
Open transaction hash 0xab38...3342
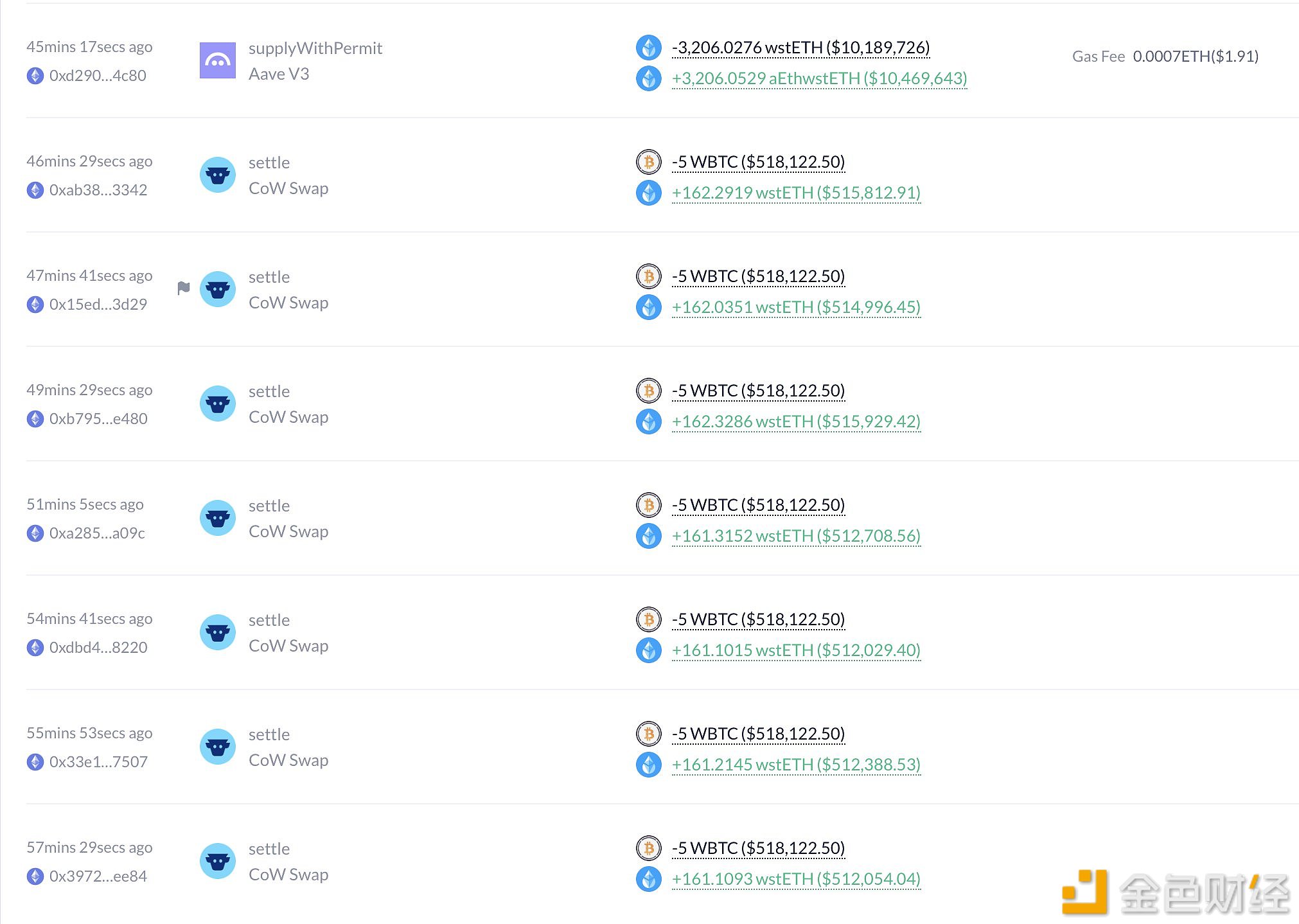coord(98,190)
